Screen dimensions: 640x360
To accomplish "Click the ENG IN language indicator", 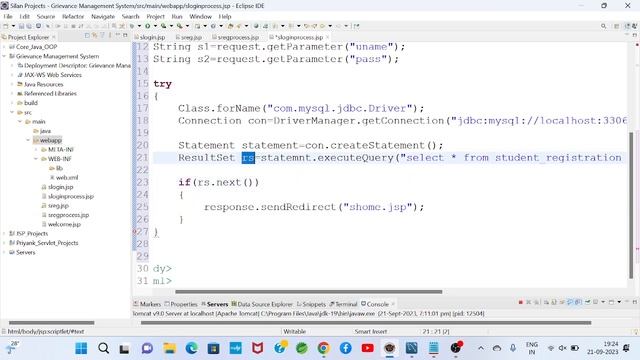I will (531, 348).
